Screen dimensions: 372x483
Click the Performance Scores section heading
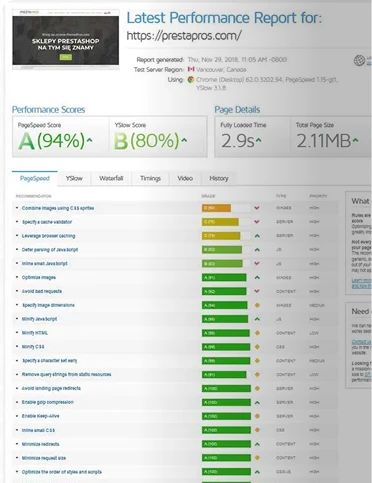tap(48, 110)
